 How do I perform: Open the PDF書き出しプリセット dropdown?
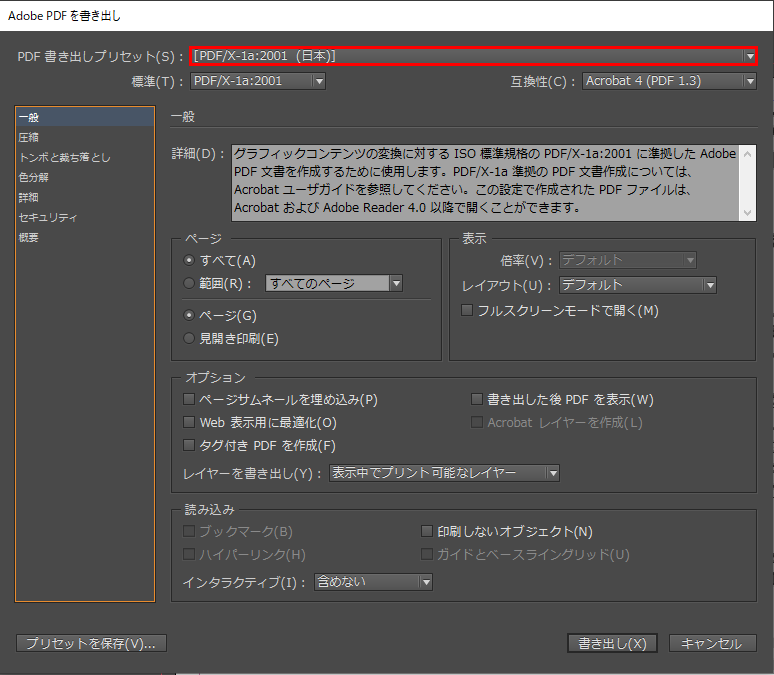tap(473, 56)
